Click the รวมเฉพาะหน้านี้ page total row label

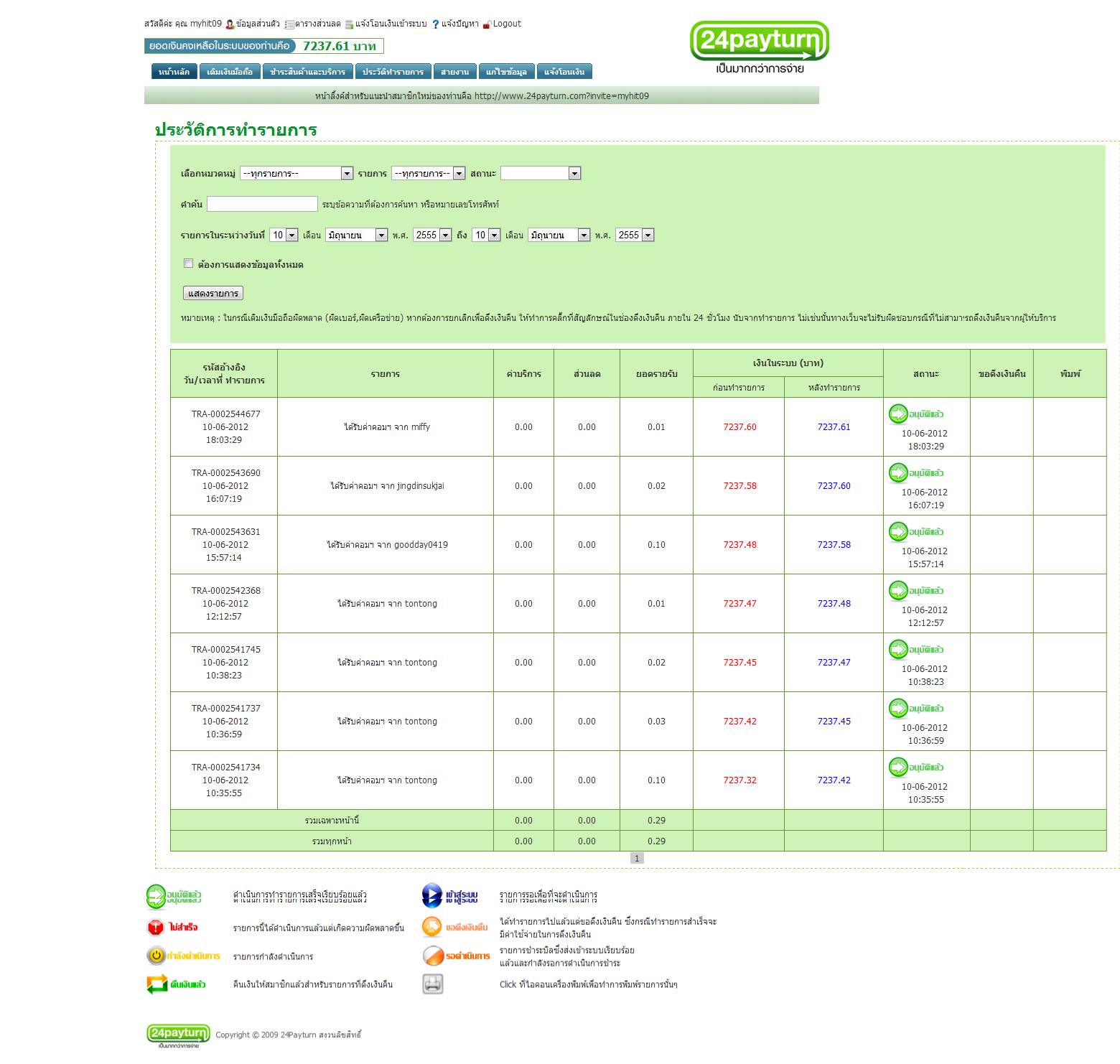332,820
